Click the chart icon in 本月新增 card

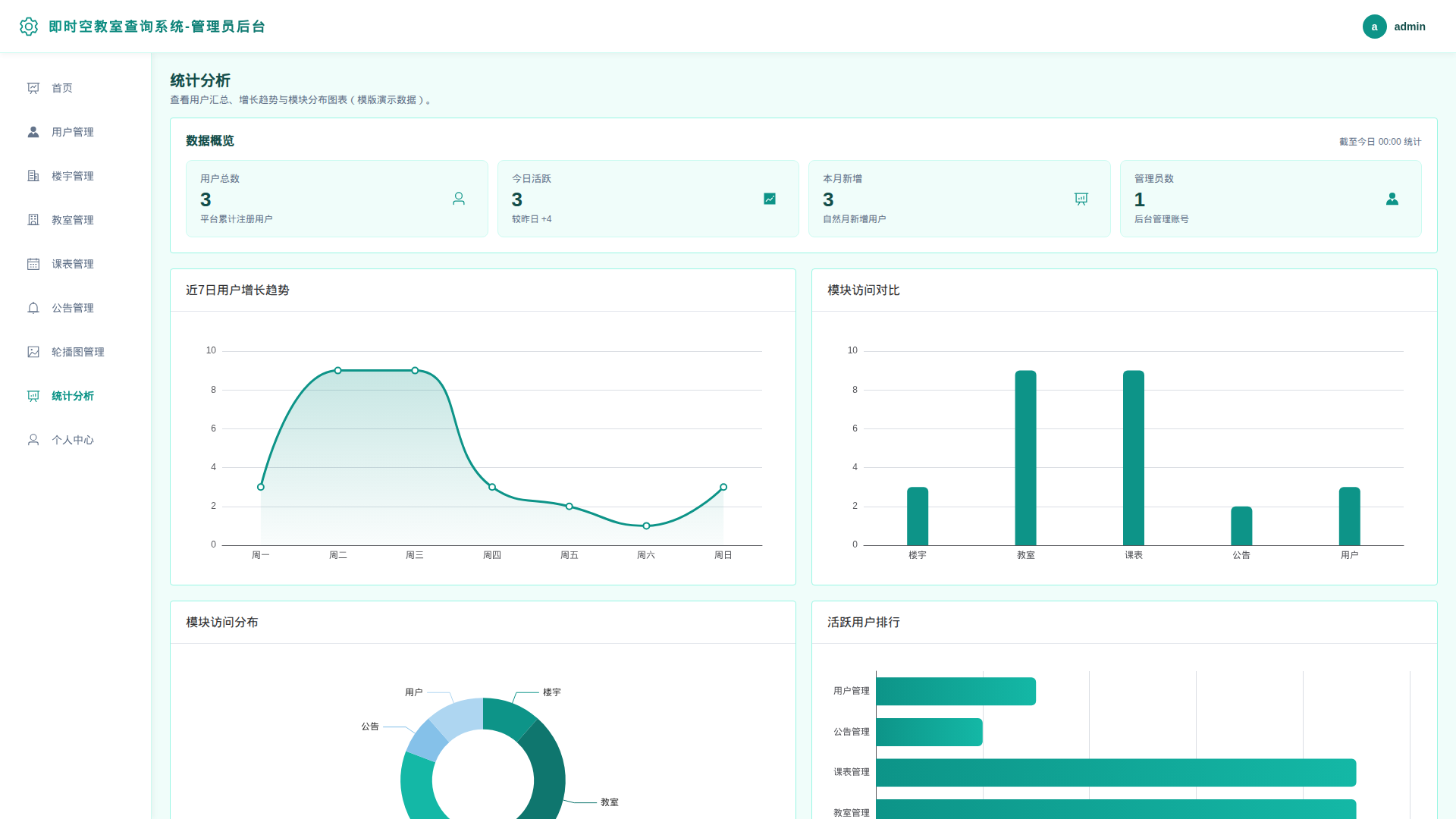tap(1081, 199)
